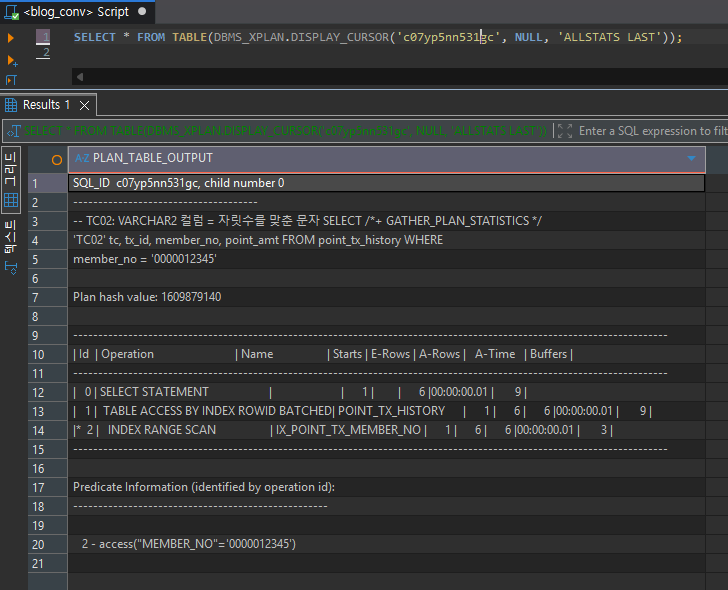The width and height of the screenshot is (728, 590).
Task: Click the 'Predicate Information' row
Action: (387, 487)
